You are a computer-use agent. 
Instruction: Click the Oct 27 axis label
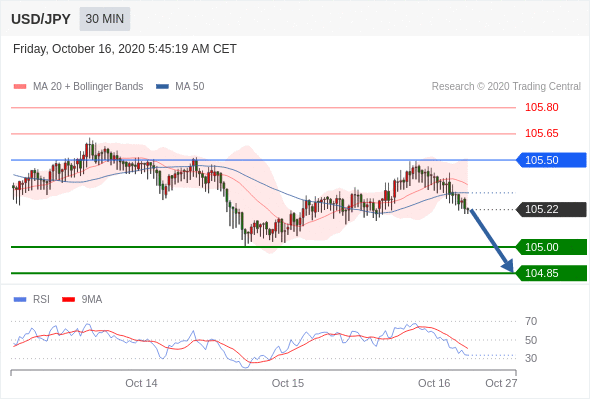pos(501,383)
